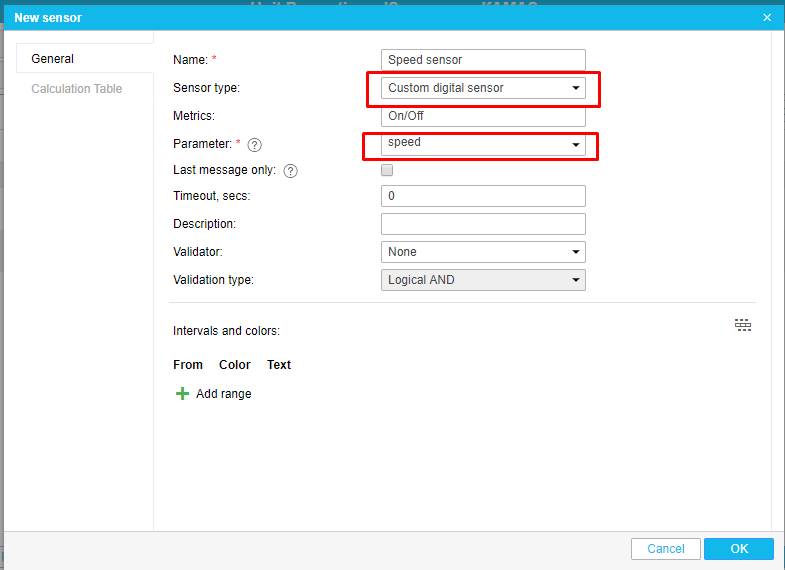Enable the Last message only checkbox
The image size is (785, 570).
387,170
